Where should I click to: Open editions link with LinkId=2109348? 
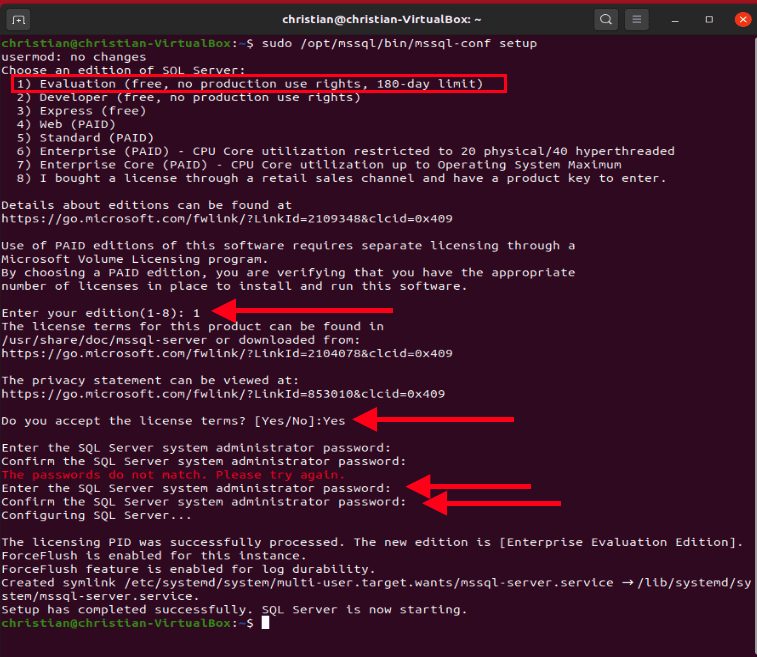pos(226,219)
